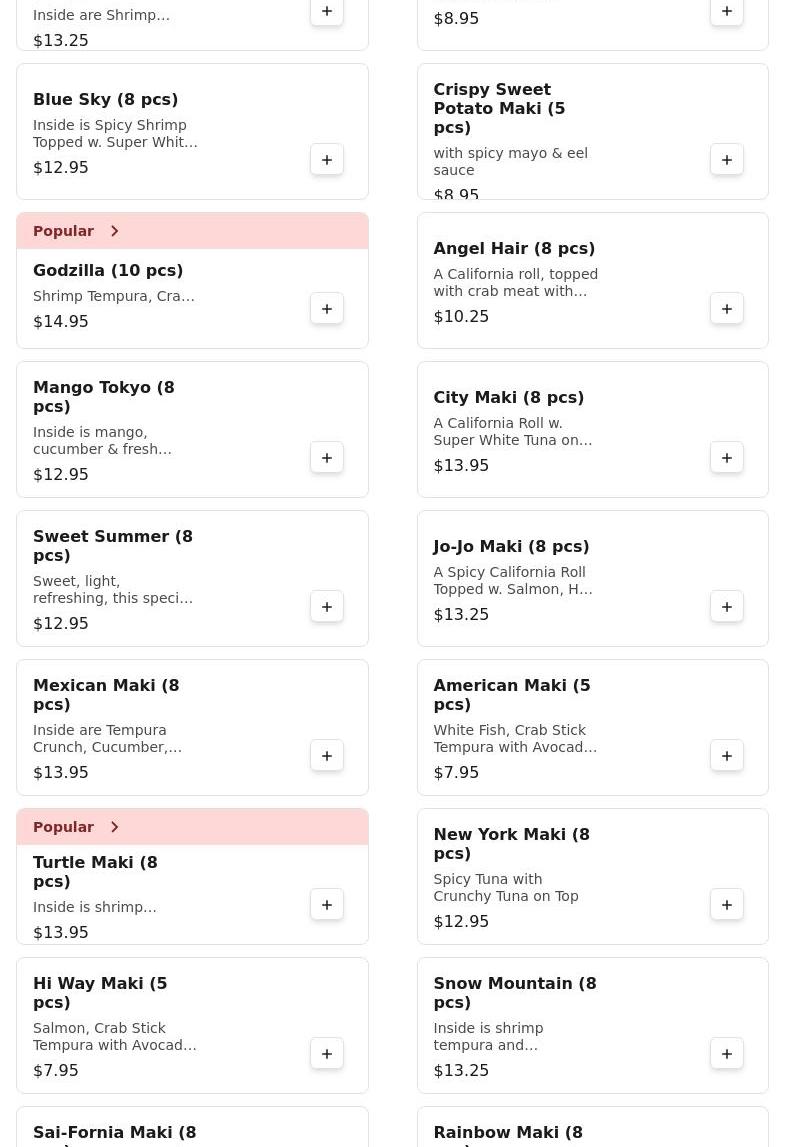Open Rainbow Maki item title
The width and height of the screenshot is (785, 1147).
coord(508,1134)
